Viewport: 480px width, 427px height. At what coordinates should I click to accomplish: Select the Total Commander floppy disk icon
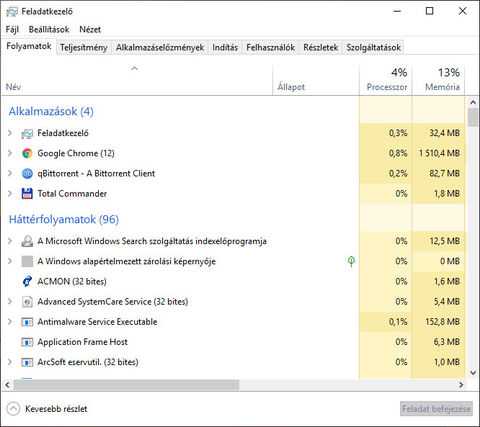point(27,194)
